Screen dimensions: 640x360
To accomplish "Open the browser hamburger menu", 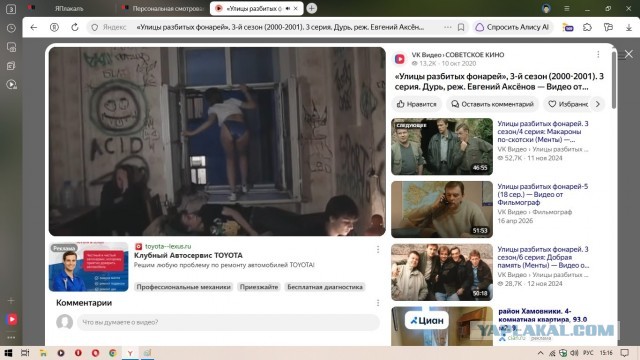I will tap(567, 9).
